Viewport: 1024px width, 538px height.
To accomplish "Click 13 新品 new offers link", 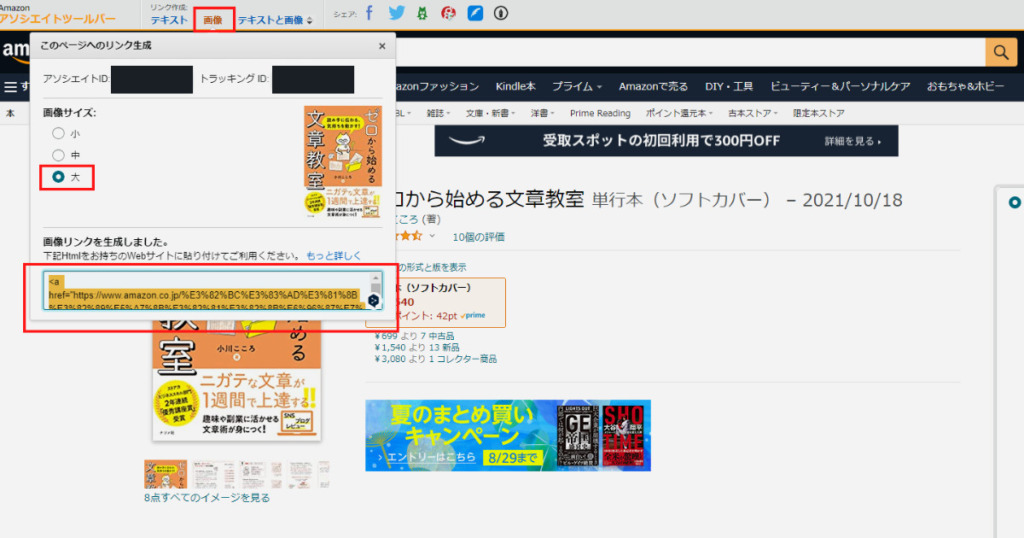I will pyautogui.click(x=443, y=347).
